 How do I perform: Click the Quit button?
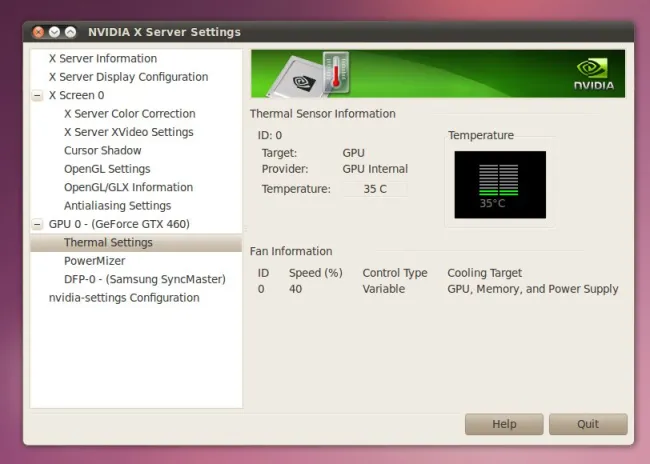(588, 424)
